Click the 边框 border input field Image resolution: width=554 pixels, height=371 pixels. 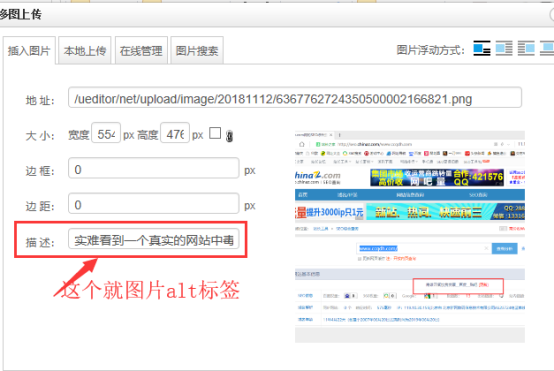point(154,168)
